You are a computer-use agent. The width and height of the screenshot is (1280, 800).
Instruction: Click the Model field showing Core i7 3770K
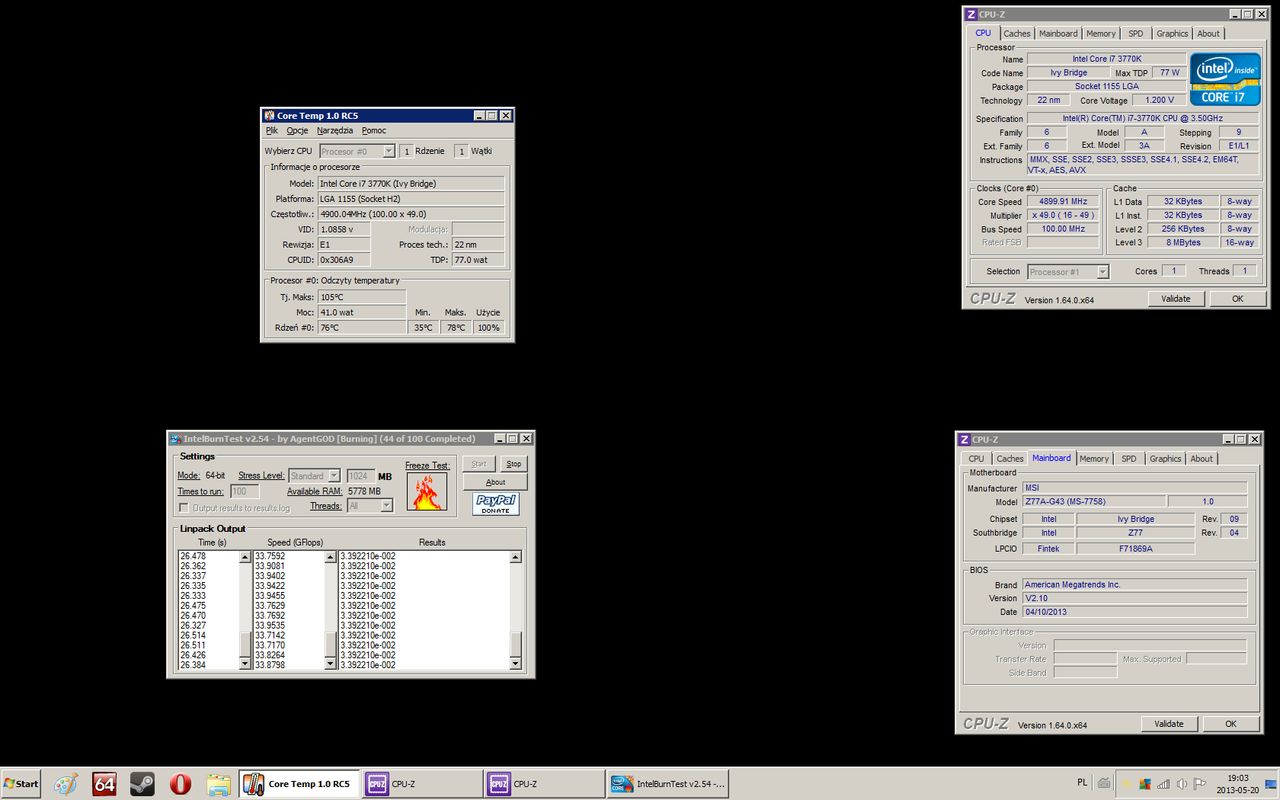tap(411, 184)
